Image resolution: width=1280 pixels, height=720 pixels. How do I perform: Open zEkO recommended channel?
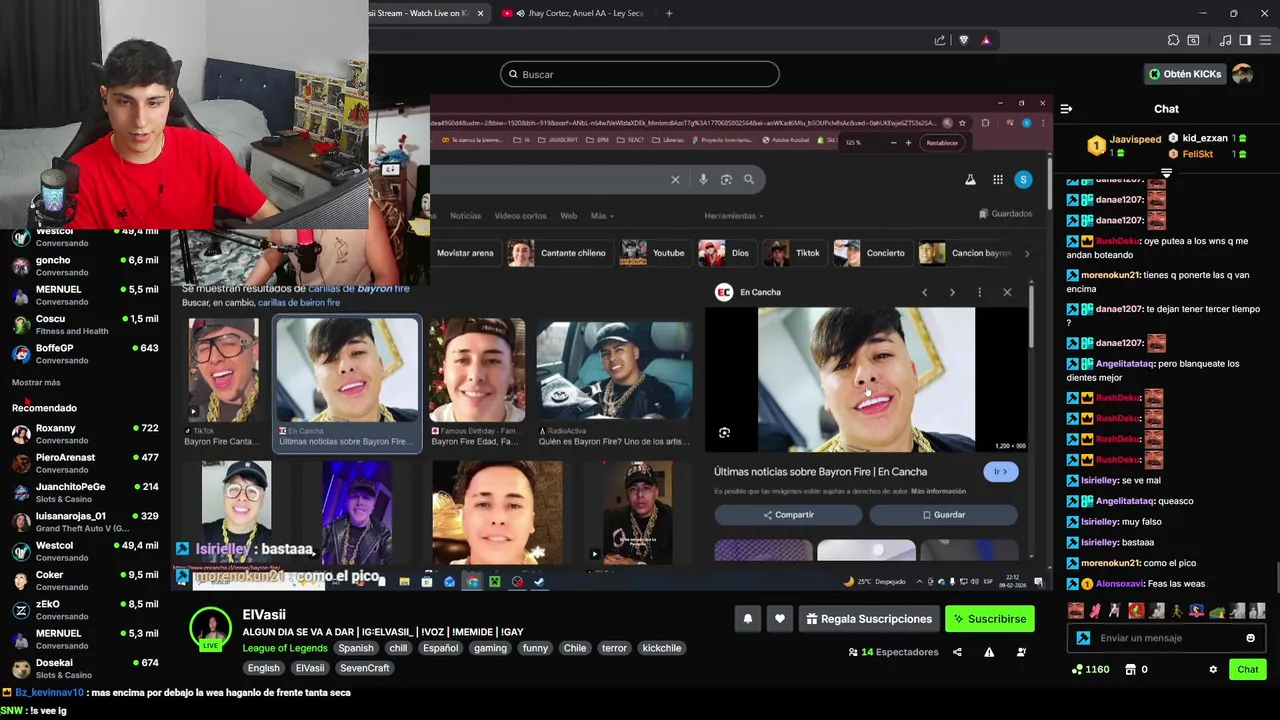coord(85,609)
